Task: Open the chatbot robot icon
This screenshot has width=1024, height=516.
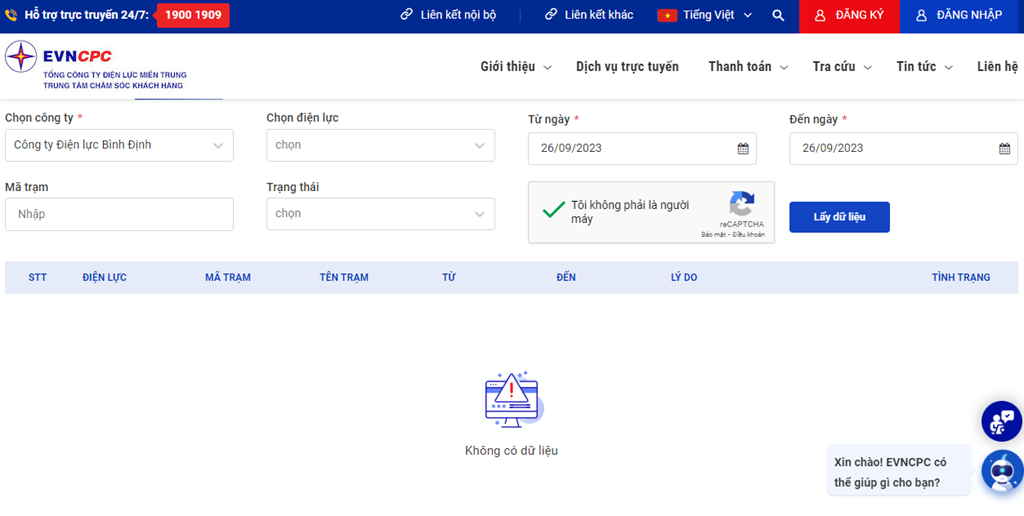Action: click(x=1001, y=470)
